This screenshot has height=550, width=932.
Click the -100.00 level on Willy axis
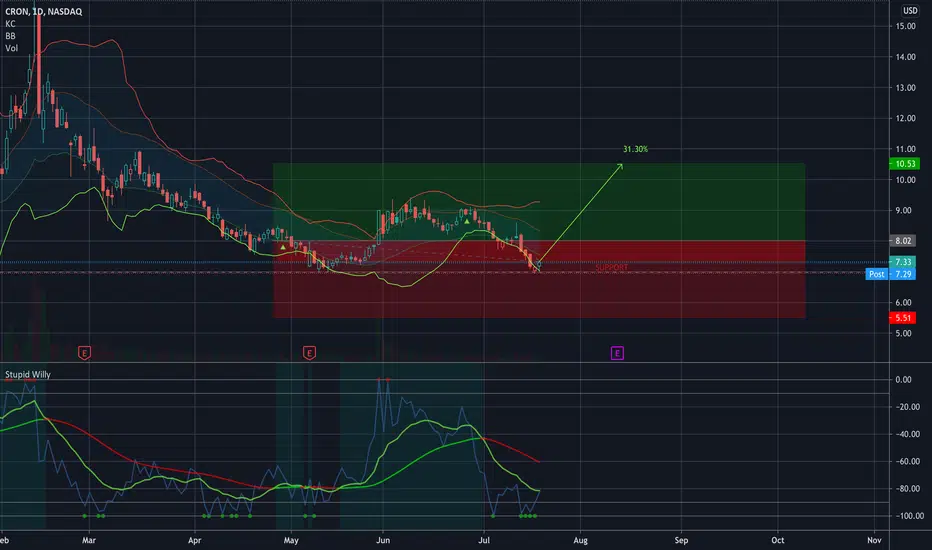(909, 516)
